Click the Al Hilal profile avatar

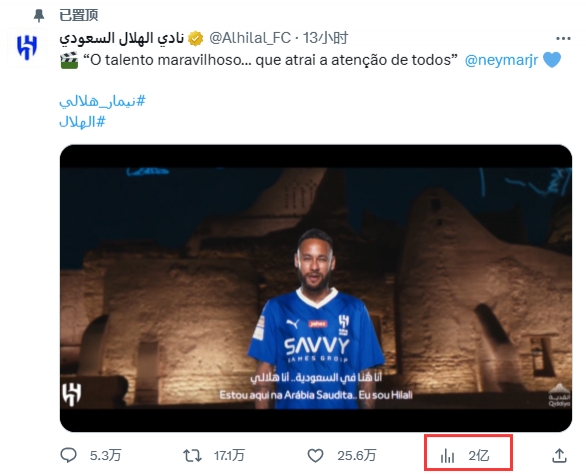click(27, 47)
